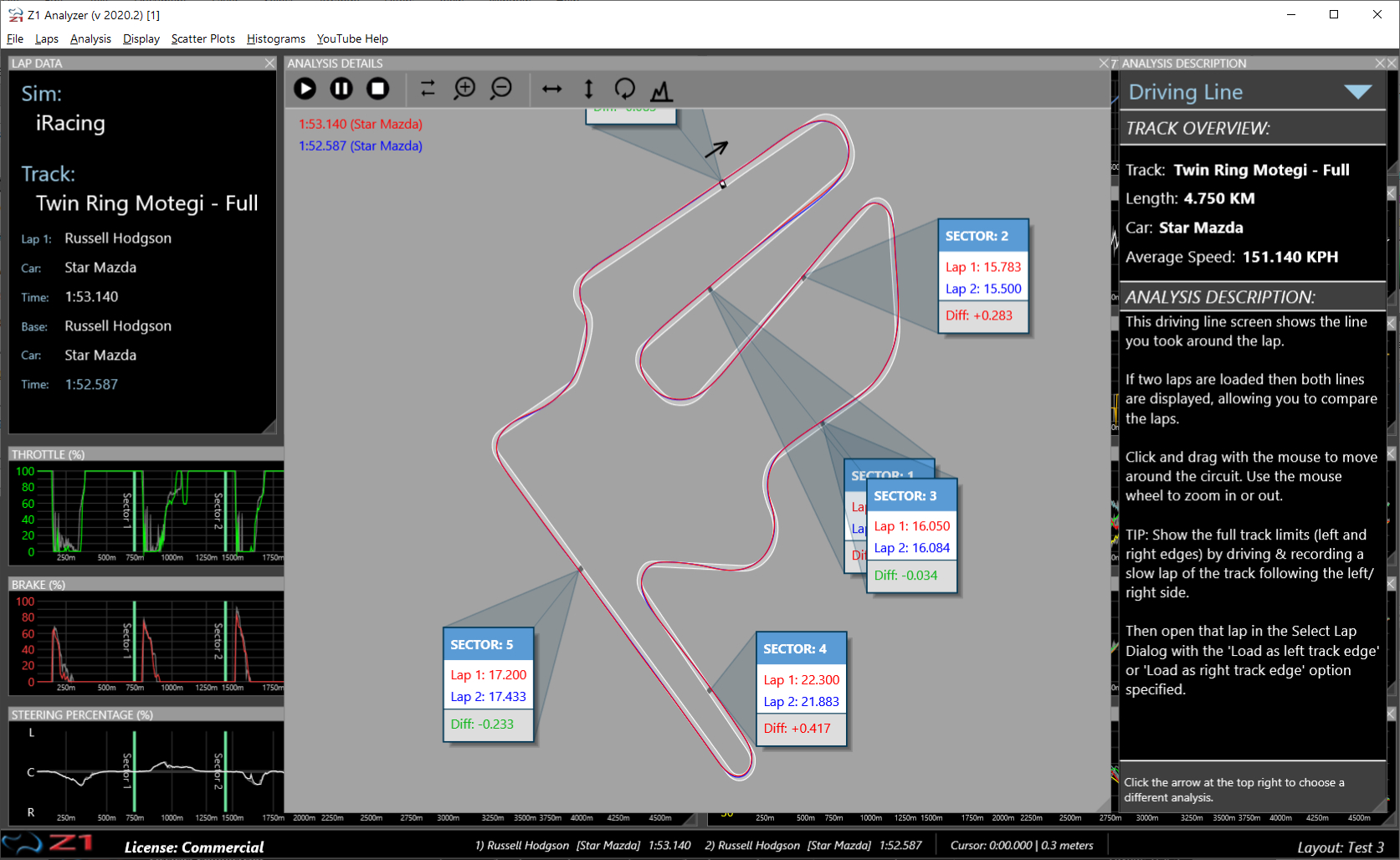The width and height of the screenshot is (1400, 860).
Task: Click Sector 3 'Diff: -0.034' value
Action: tap(905, 575)
